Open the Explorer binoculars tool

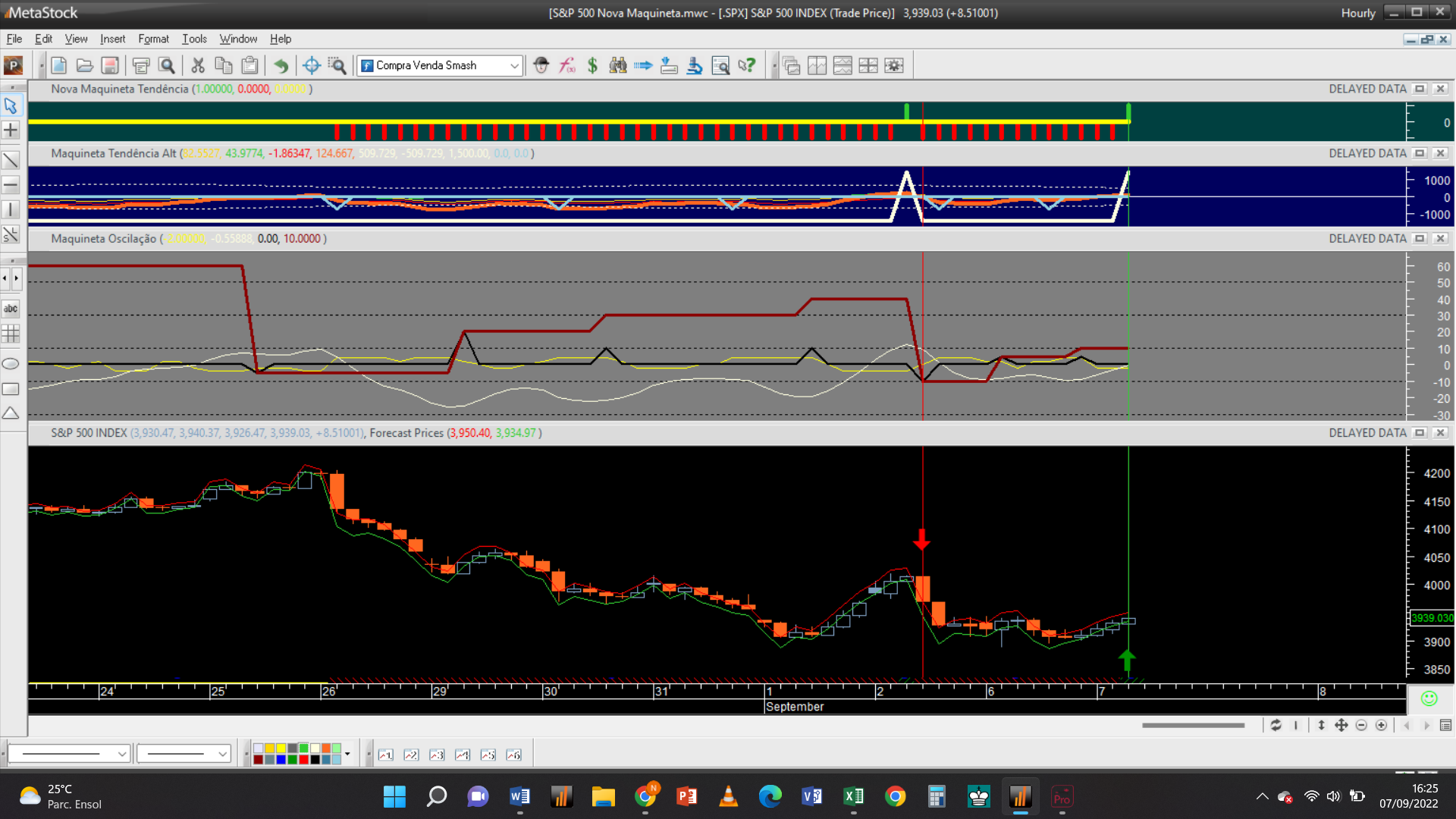tap(618, 66)
